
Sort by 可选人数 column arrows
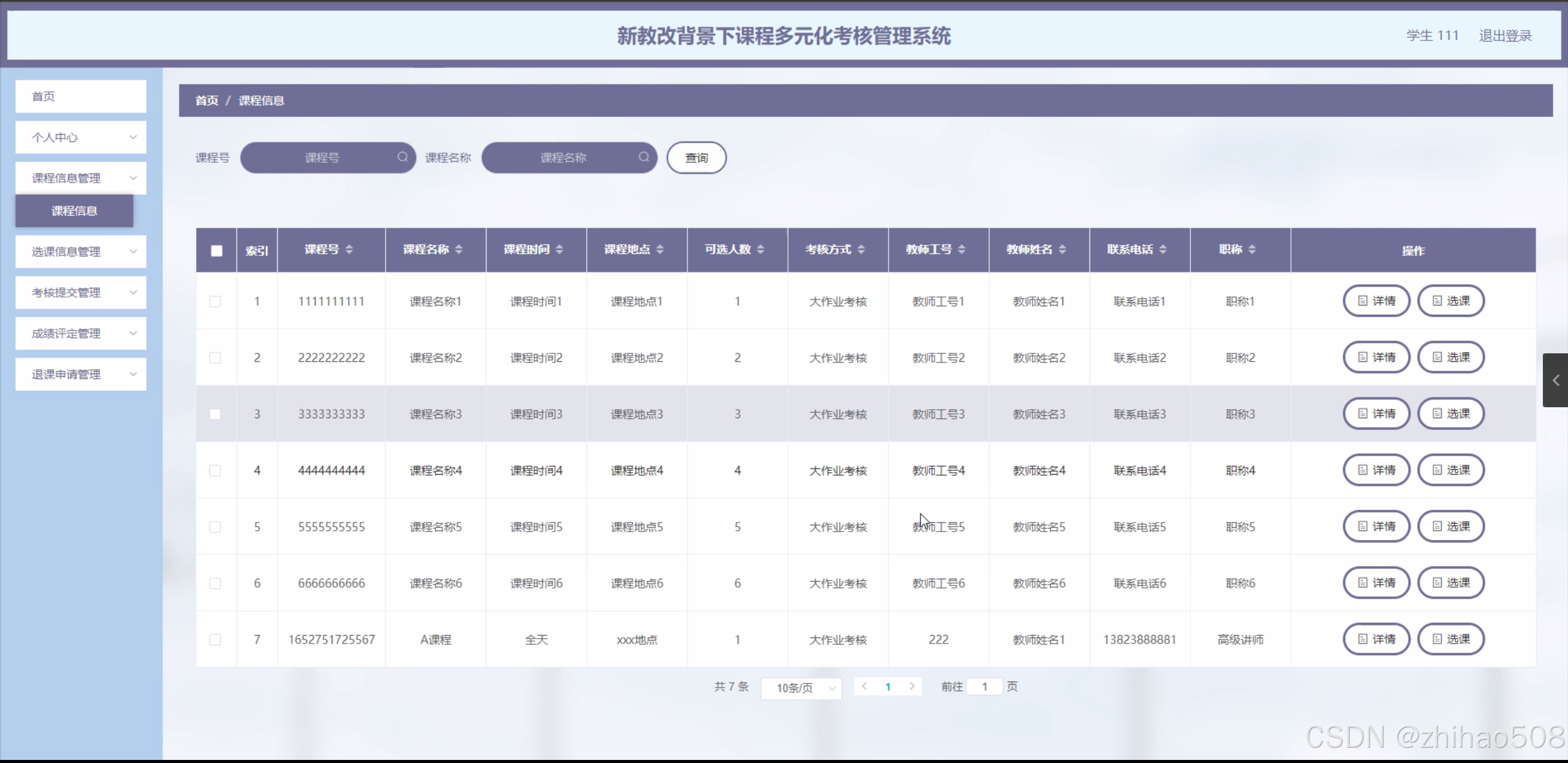[760, 249]
